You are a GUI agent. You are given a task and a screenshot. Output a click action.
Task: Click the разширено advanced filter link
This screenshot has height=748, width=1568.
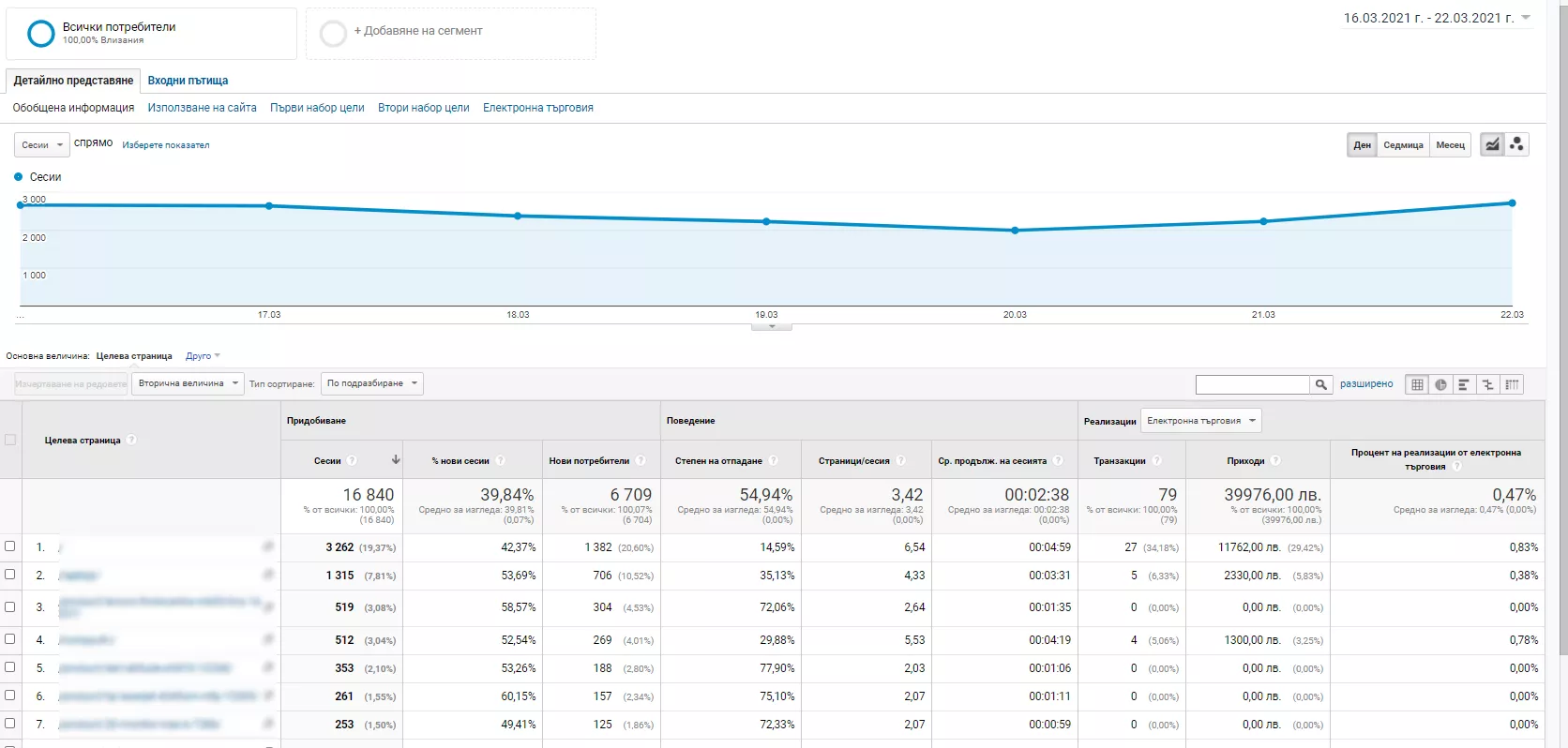(1366, 384)
